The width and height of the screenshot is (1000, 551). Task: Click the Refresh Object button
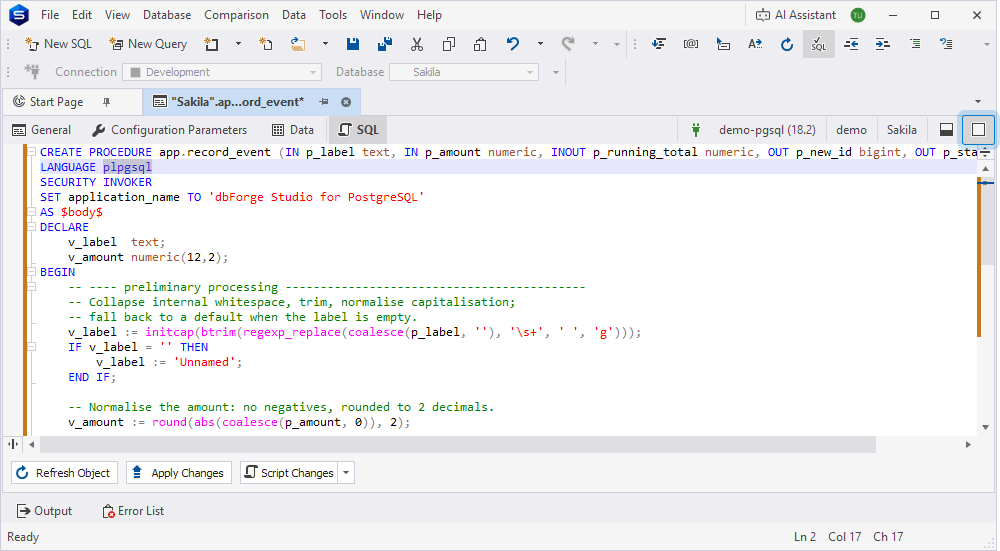(64, 473)
